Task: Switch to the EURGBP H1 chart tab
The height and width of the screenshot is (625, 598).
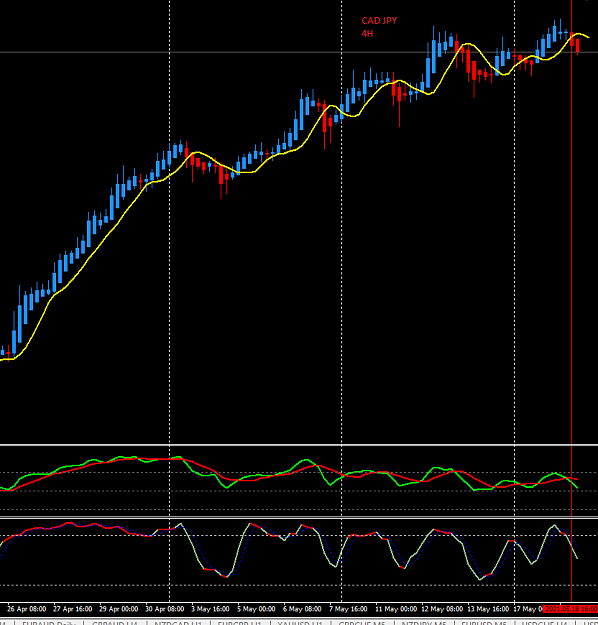Action: click(x=239, y=623)
